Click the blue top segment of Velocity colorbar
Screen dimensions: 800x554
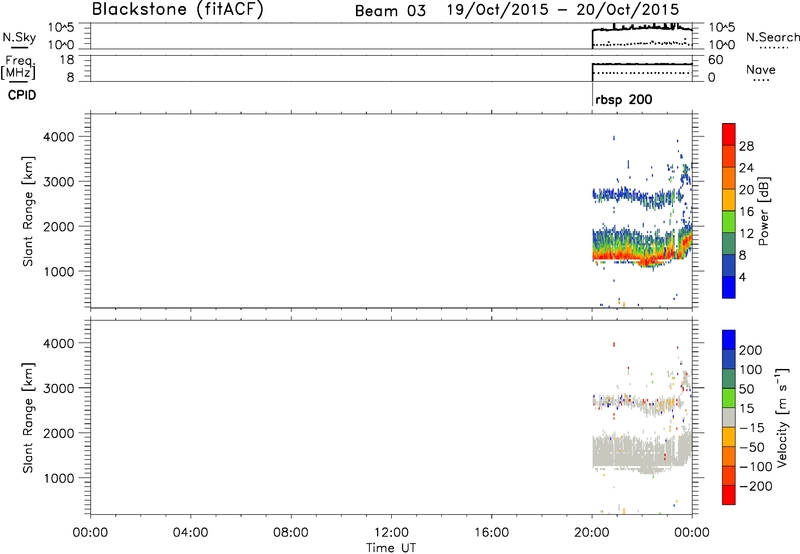pyautogui.click(x=729, y=340)
